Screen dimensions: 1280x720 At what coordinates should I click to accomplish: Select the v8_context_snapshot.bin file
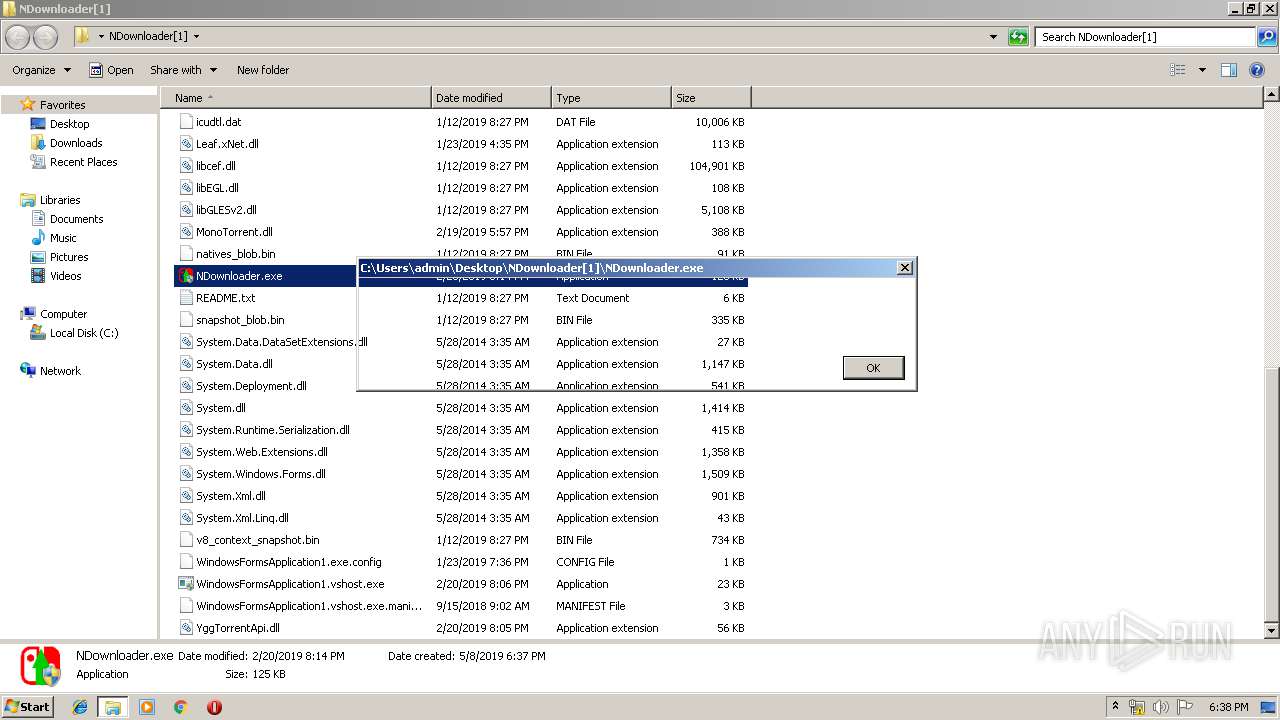click(x=258, y=540)
